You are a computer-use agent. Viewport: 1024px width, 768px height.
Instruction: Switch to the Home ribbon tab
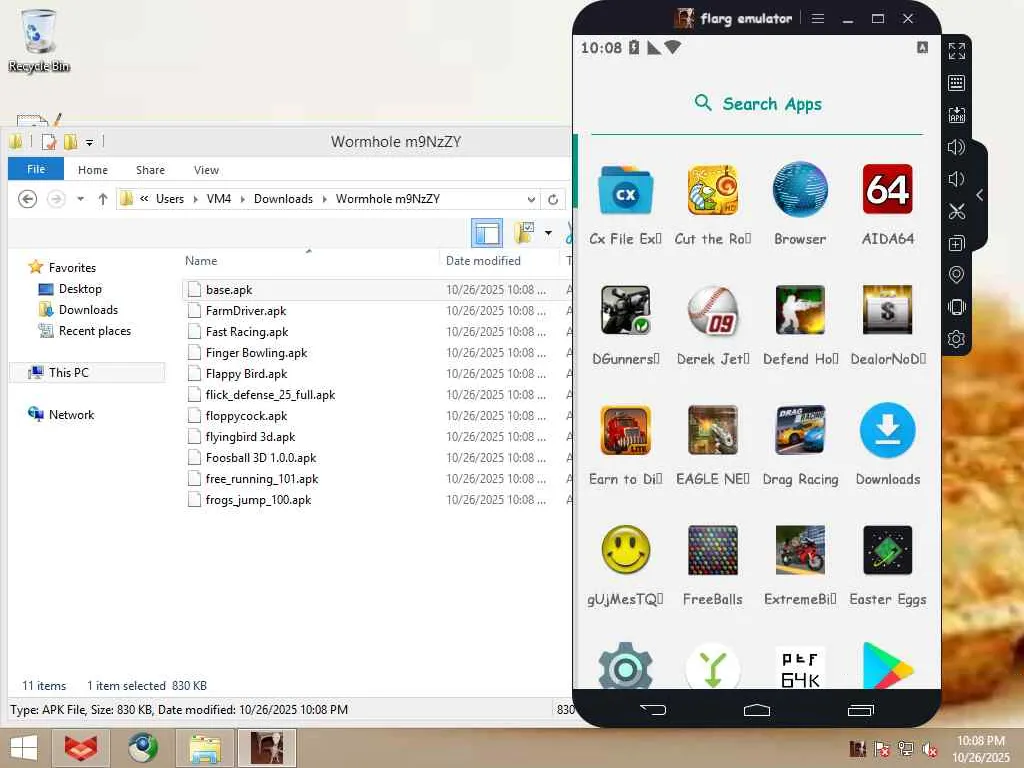pos(93,170)
